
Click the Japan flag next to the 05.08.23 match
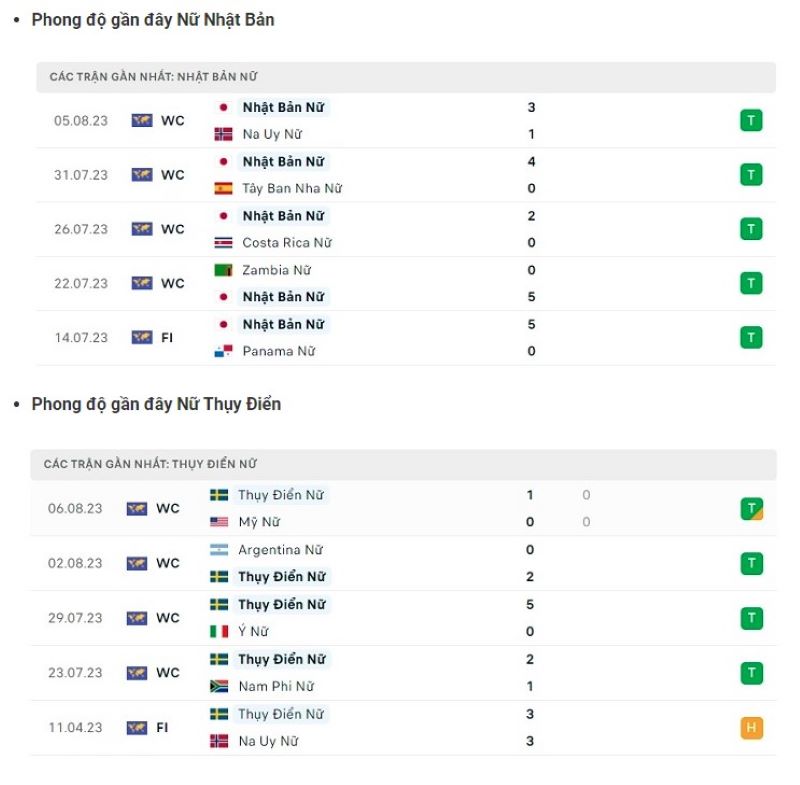click(x=223, y=107)
